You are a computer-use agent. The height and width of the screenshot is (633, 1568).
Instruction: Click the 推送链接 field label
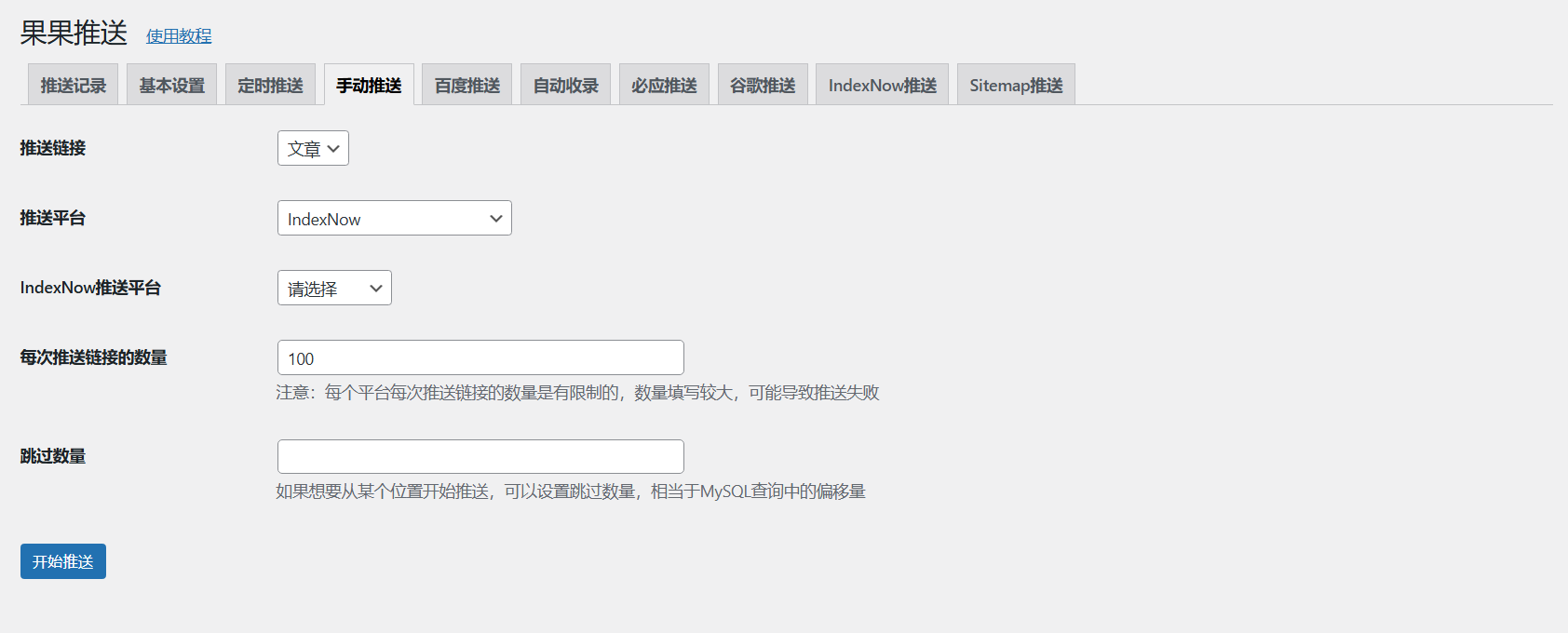(53, 148)
